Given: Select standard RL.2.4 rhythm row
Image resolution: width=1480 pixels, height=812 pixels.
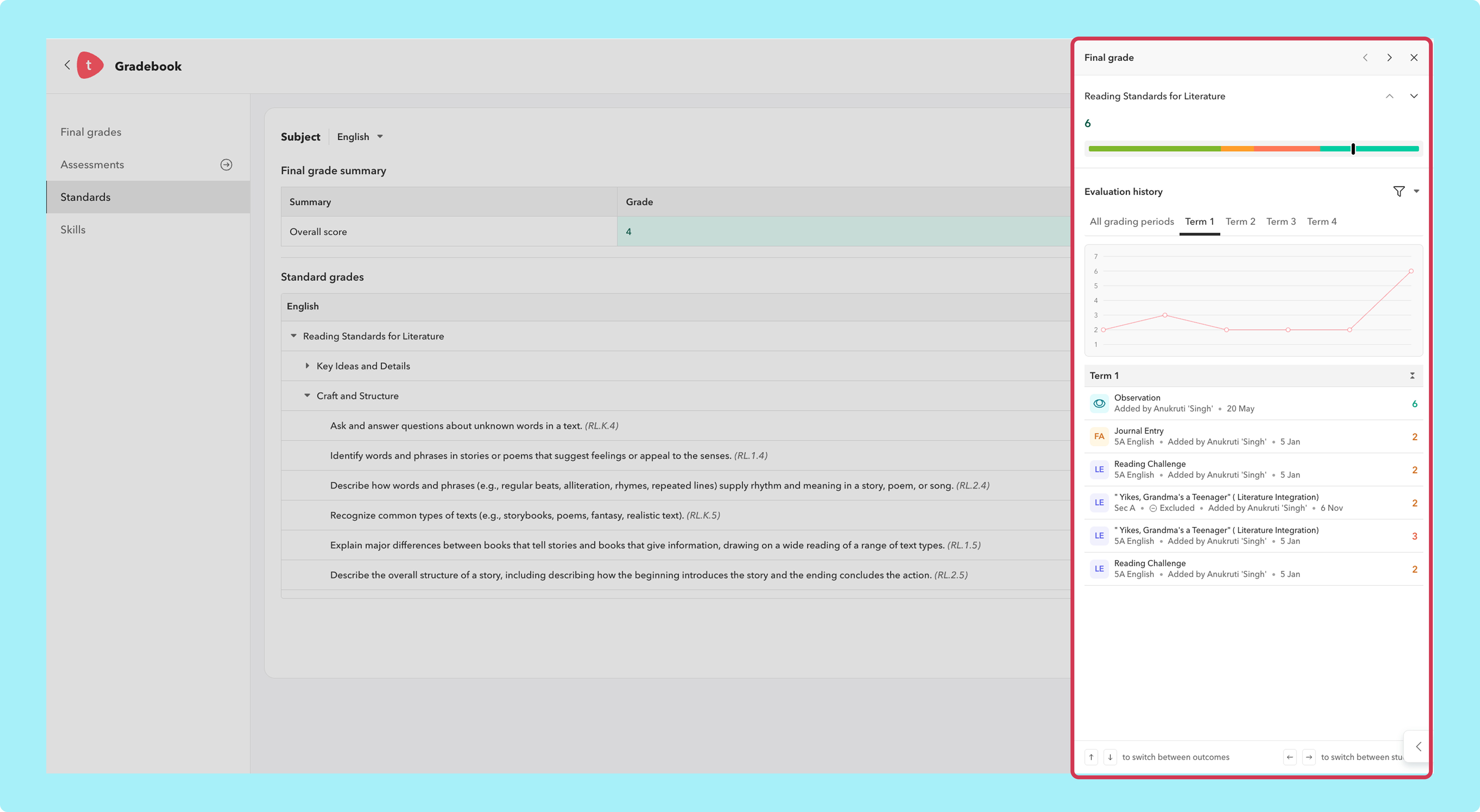Looking at the screenshot, I should tap(676, 485).
